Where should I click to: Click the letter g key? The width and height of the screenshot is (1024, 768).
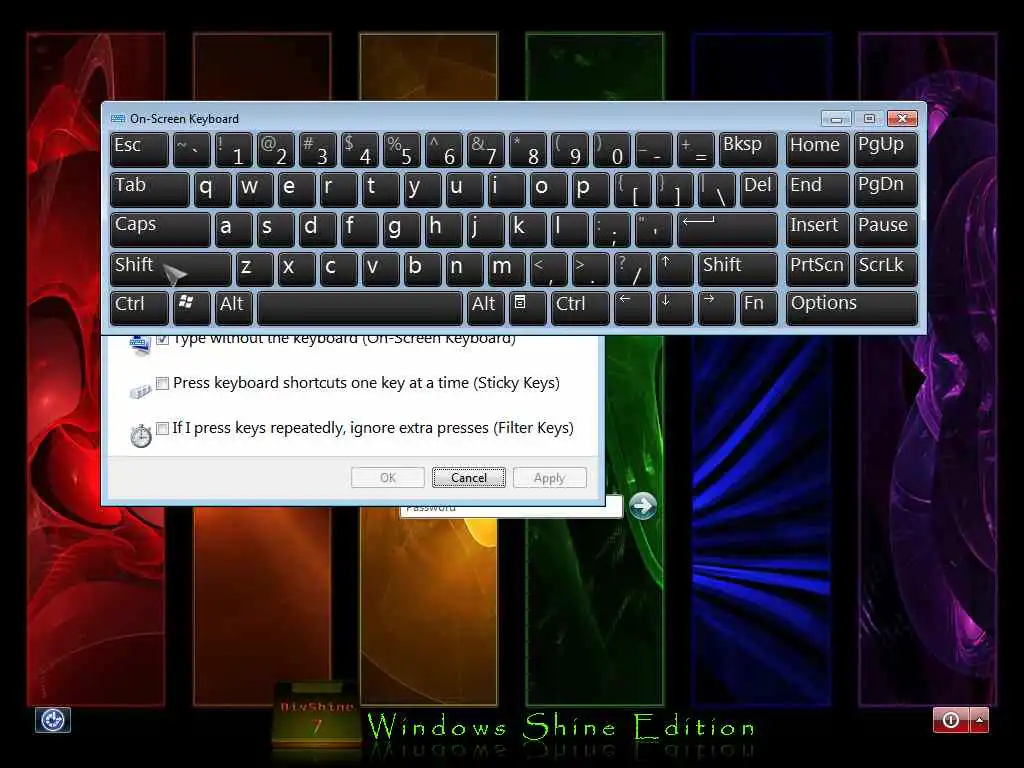[401, 229]
